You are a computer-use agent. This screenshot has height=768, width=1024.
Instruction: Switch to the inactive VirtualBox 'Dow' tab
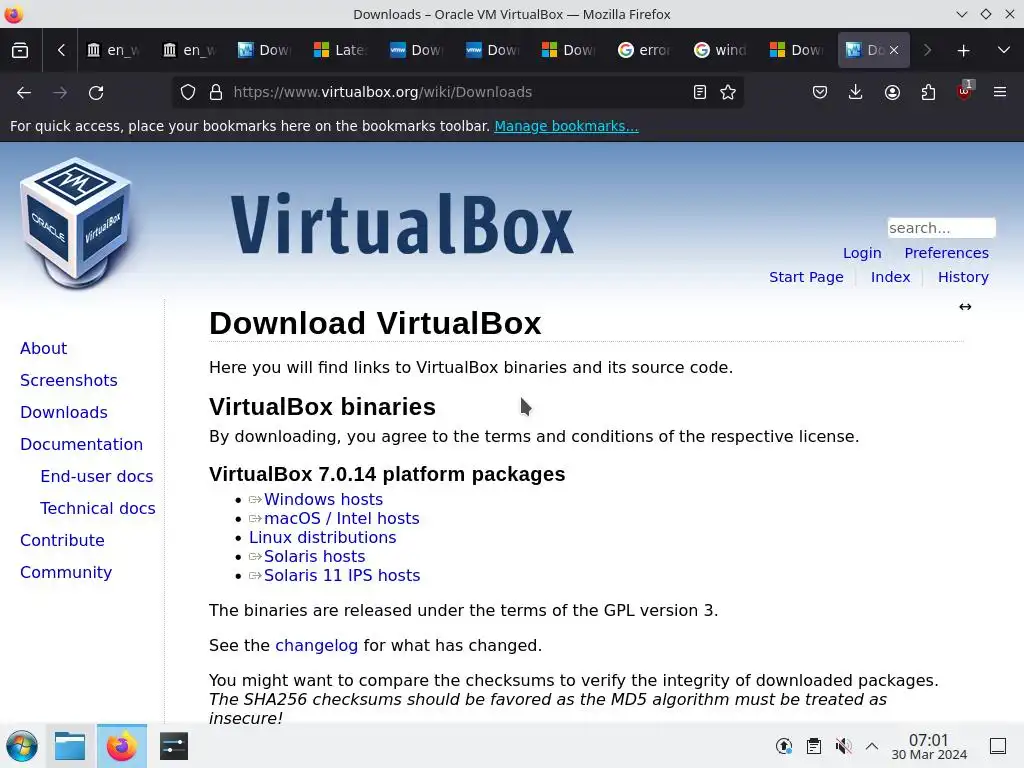coord(265,50)
